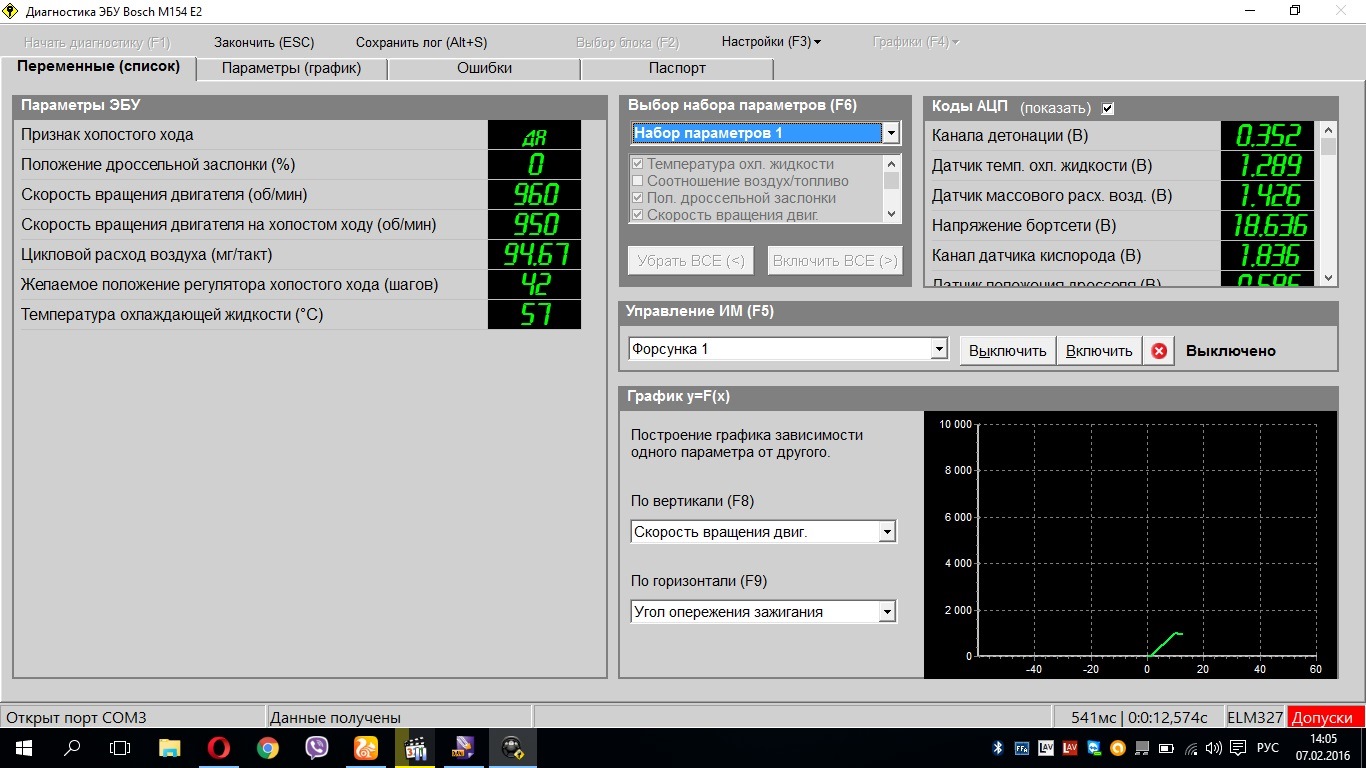The height and width of the screenshot is (768, 1366).
Task: Open Viber from the taskbar
Action: (x=317, y=748)
